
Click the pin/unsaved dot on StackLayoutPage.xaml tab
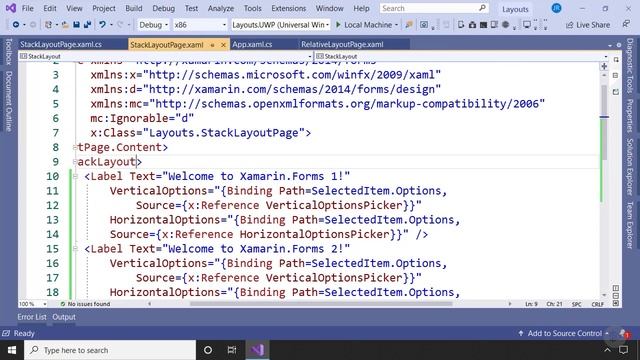(x=213, y=45)
